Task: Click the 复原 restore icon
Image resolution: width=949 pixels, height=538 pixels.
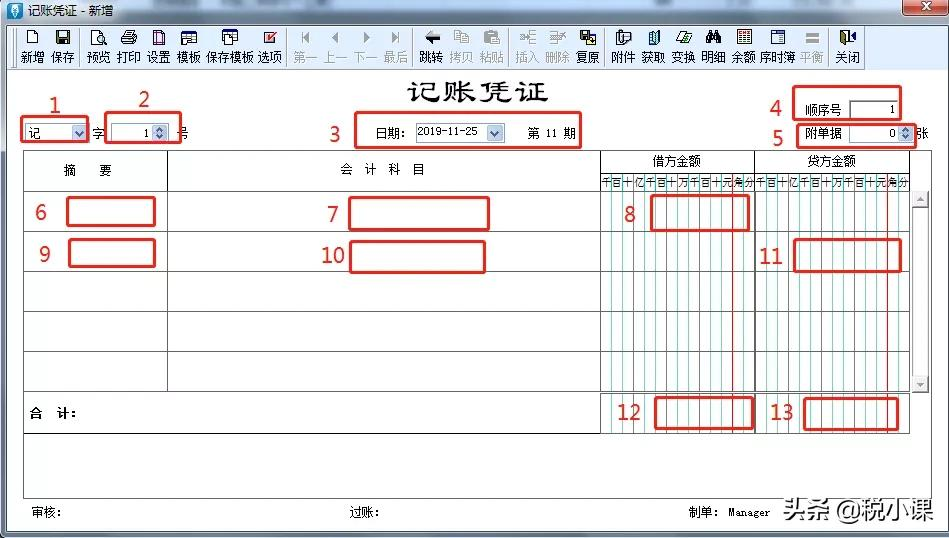Action: (x=587, y=47)
